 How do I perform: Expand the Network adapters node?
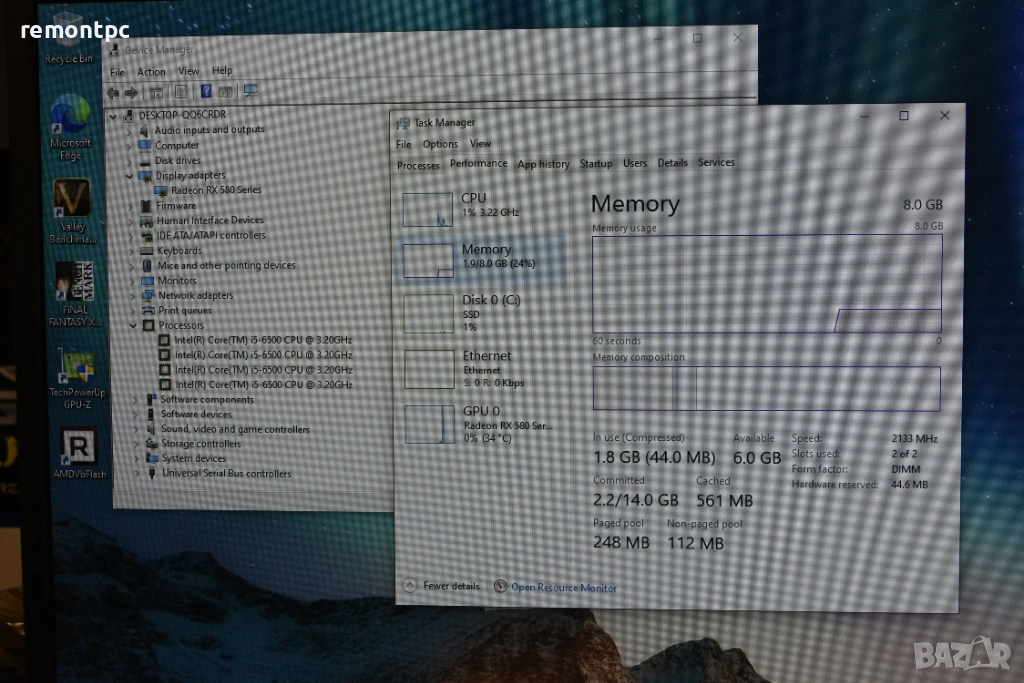[134, 295]
